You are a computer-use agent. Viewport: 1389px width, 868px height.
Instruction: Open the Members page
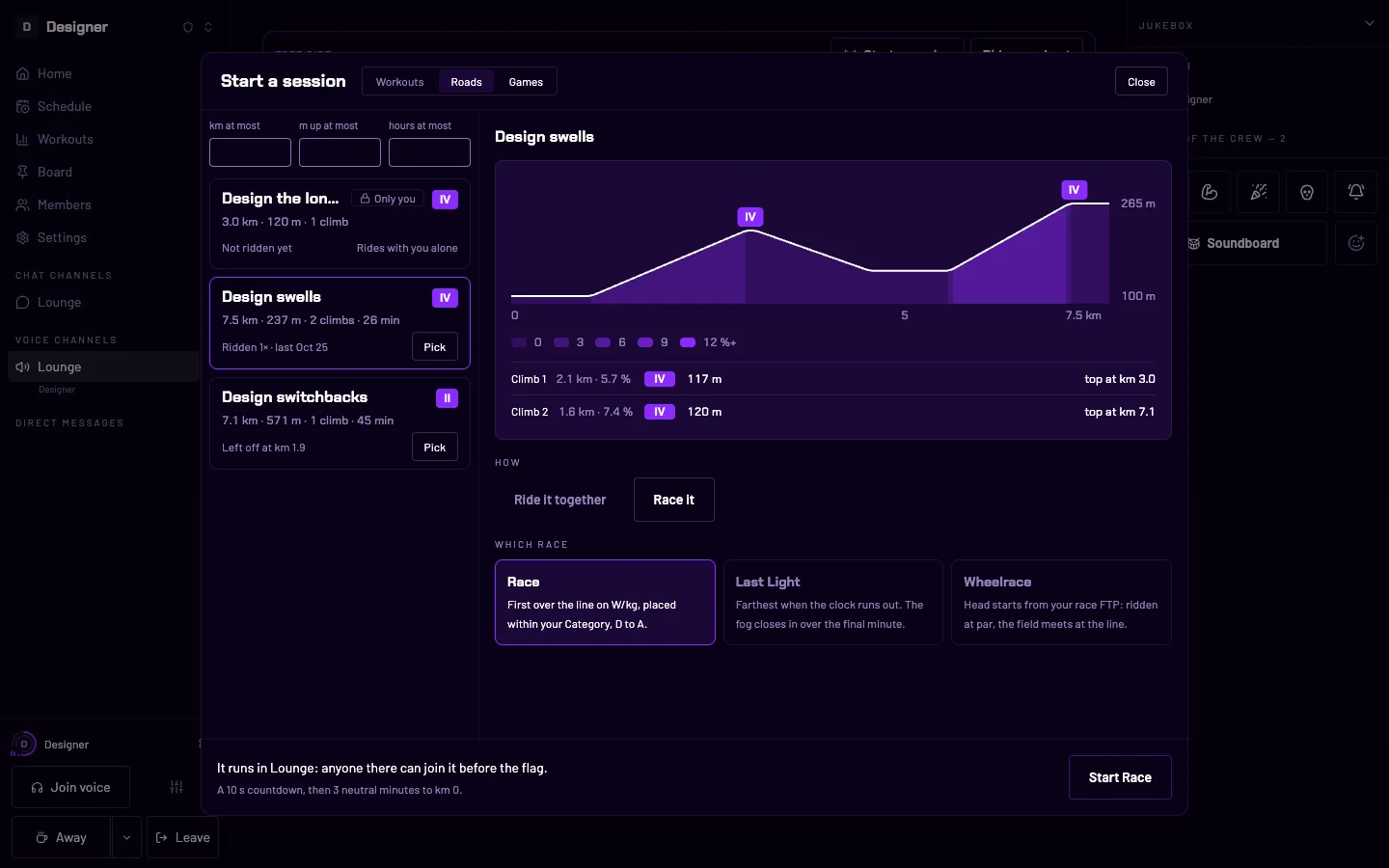[x=100, y=204]
